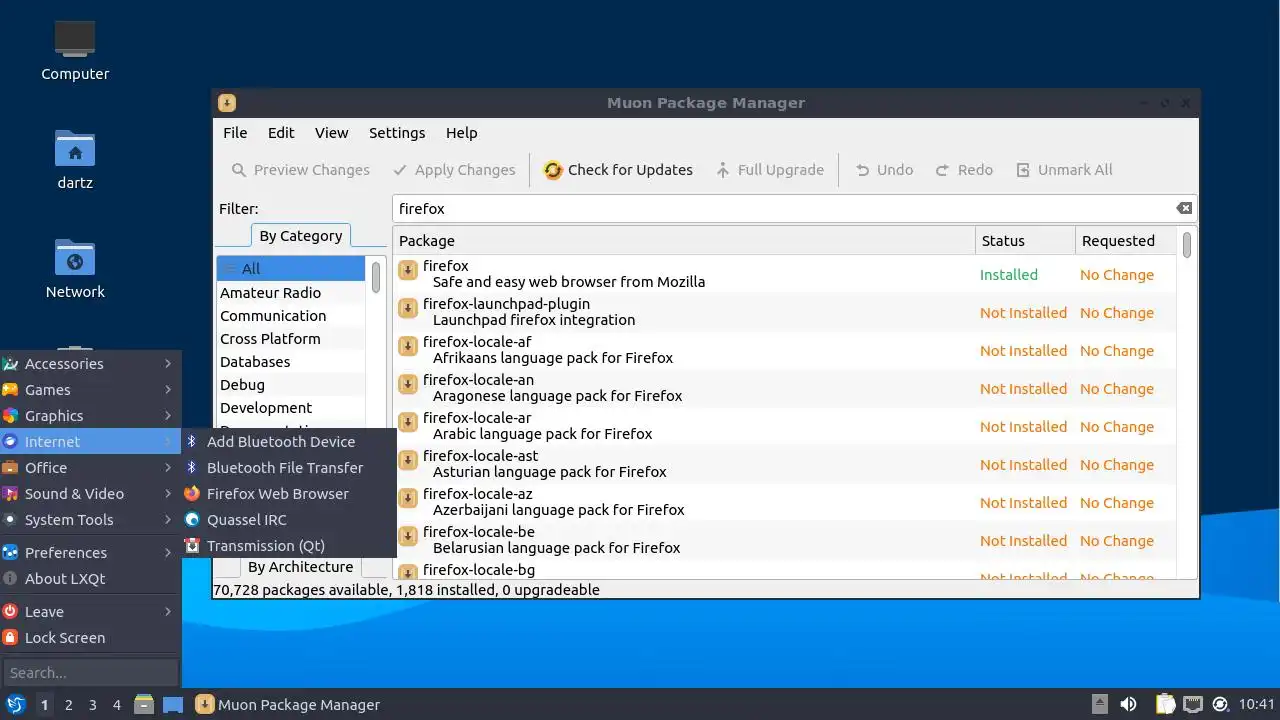Select Add Bluetooth Device menu entry
Image resolution: width=1280 pixels, height=720 pixels.
click(289, 442)
